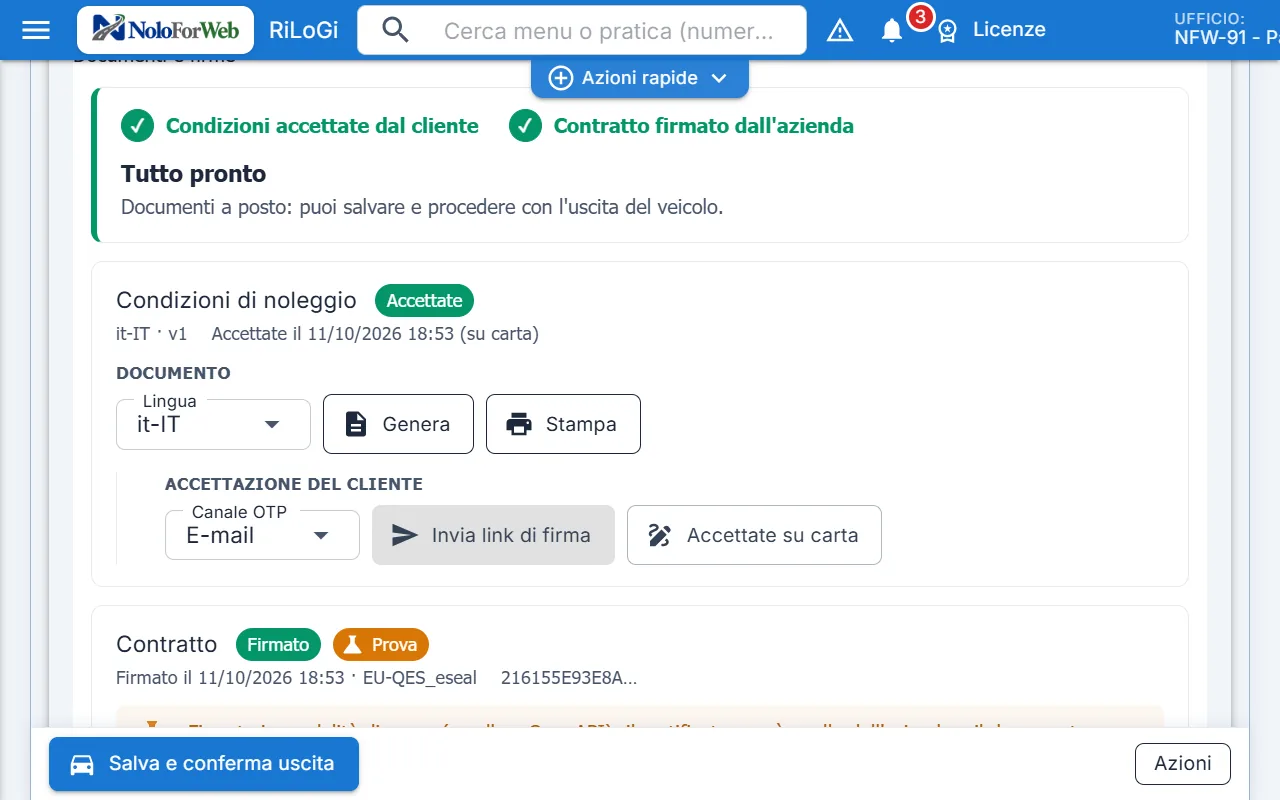Open the hamburger navigation menu

36,30
